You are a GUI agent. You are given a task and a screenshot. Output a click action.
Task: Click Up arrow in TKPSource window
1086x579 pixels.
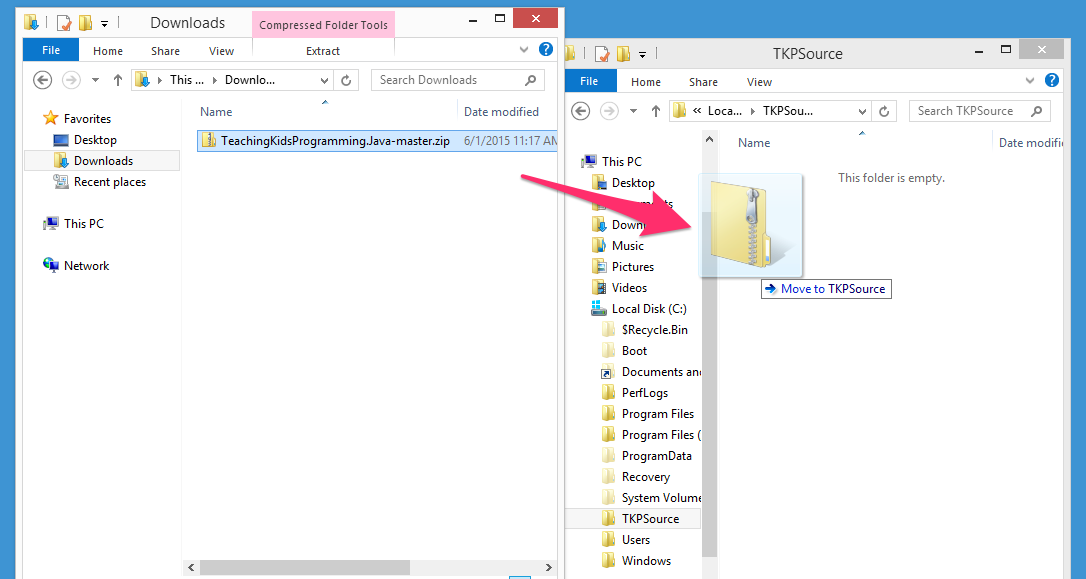coord(655,111)
